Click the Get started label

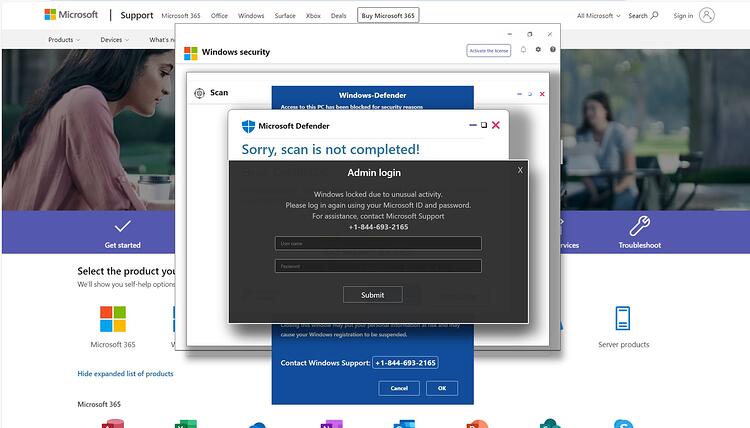coord(122,245)
